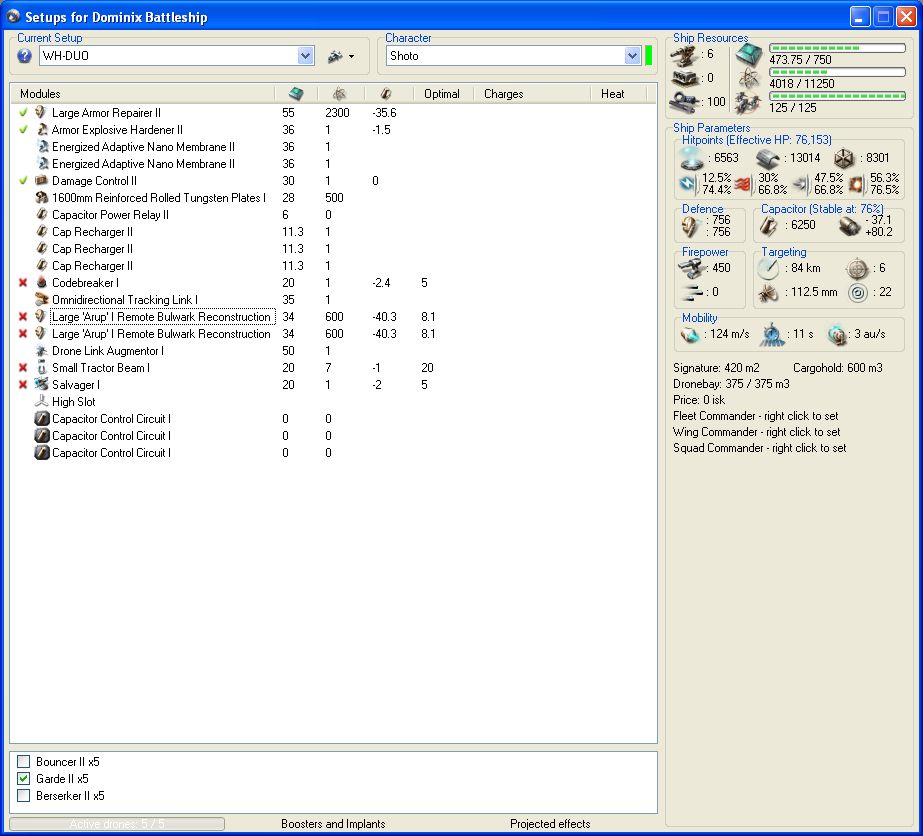Select first Large 'Arup' I Remote Bulwark Reconstruction row

[333, 317]
